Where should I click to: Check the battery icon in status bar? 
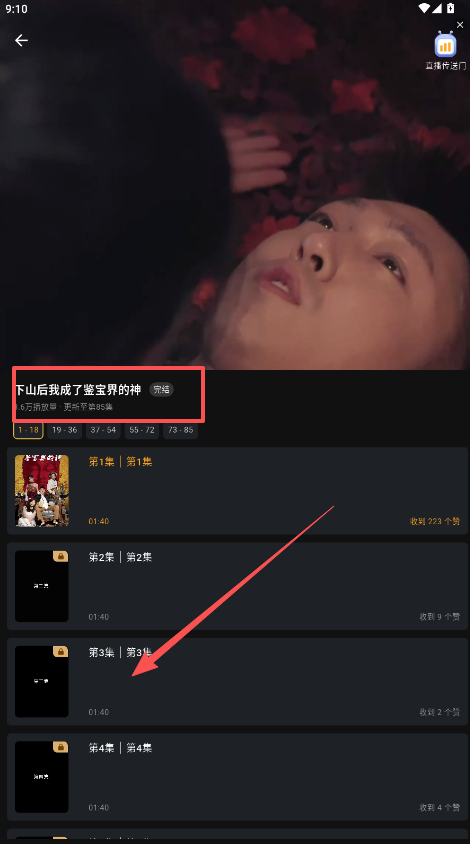tap(451, 9)
